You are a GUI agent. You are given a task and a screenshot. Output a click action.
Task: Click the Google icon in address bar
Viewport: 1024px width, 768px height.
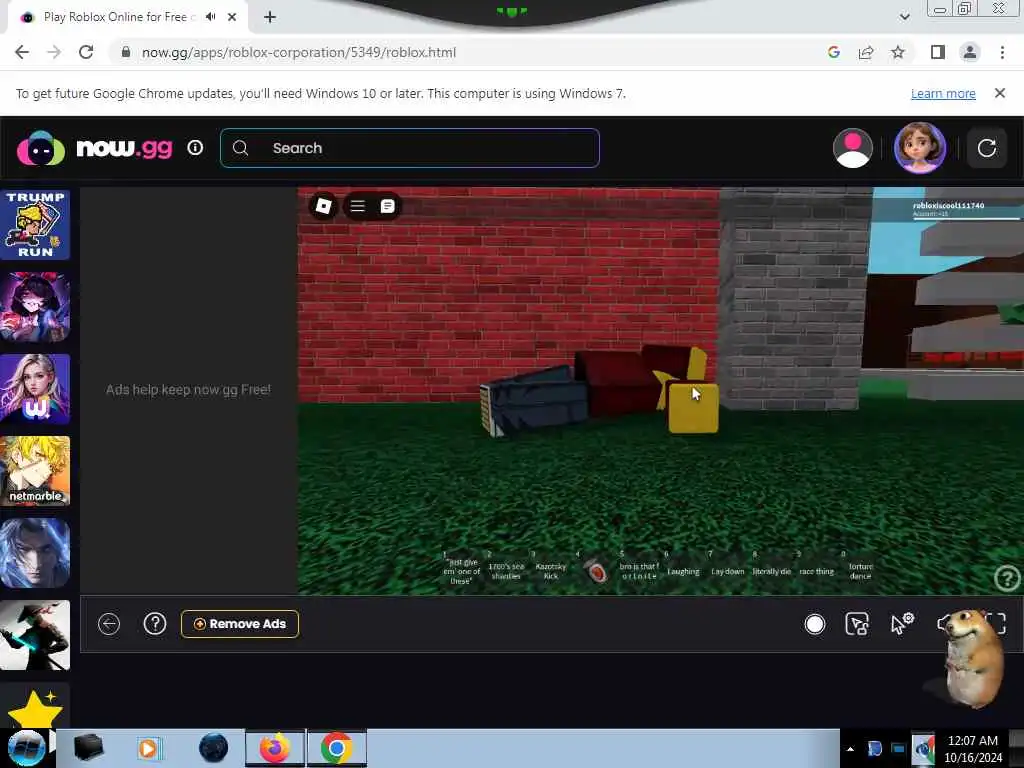click(x=833, y=52)
